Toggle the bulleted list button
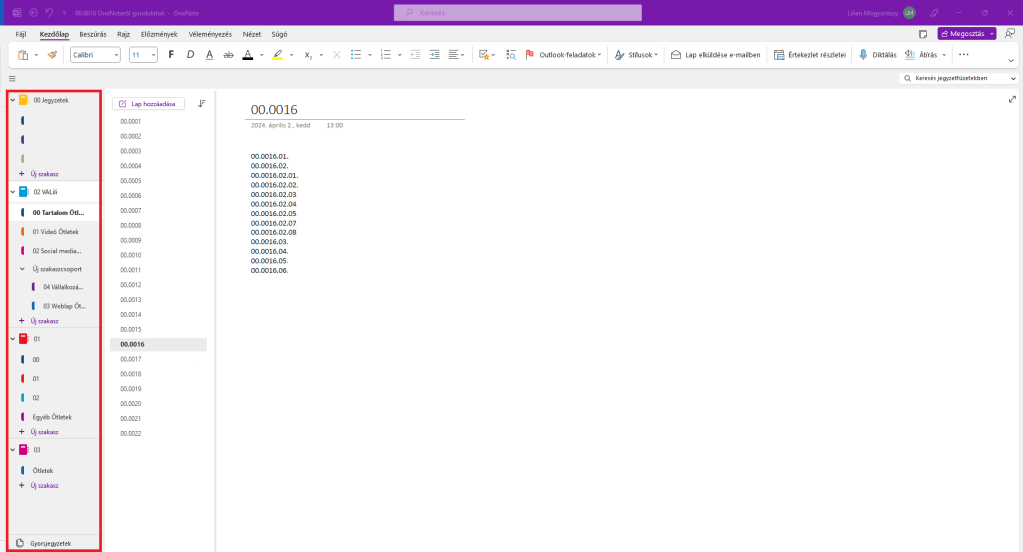Viewport: 1023px width, 552px height. click(x=355, y=55)
